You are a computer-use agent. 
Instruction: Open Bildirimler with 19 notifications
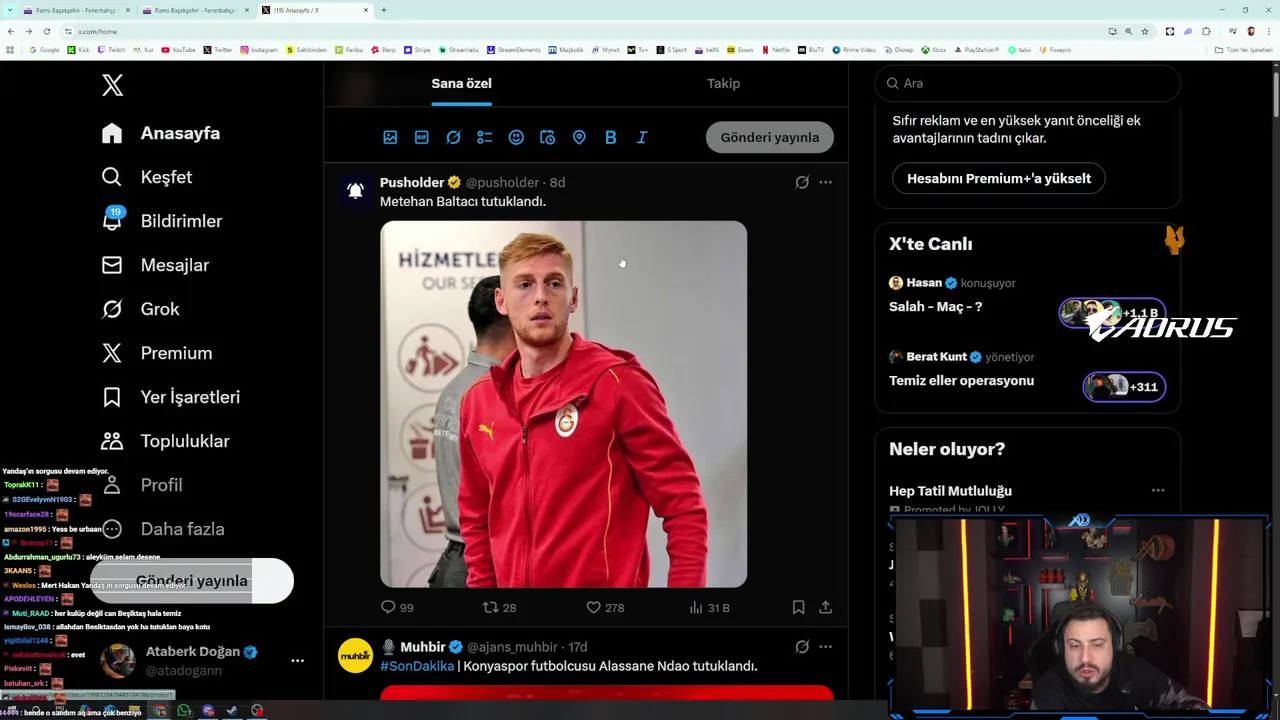point(162,221)
